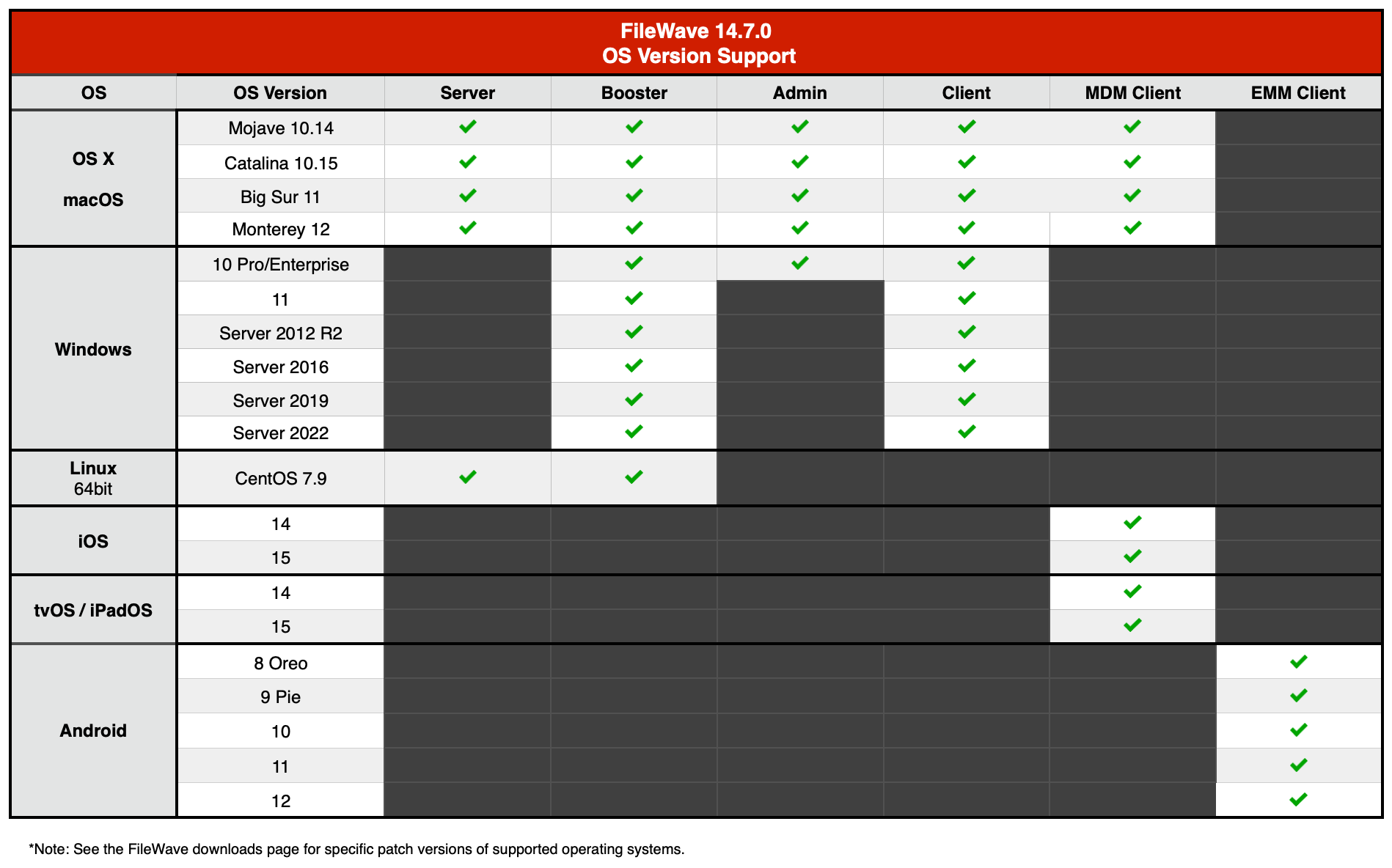Click the Admin checkmark for Big Sur 11
Viewport: 1392px width, 868px height.
(800, 195)
